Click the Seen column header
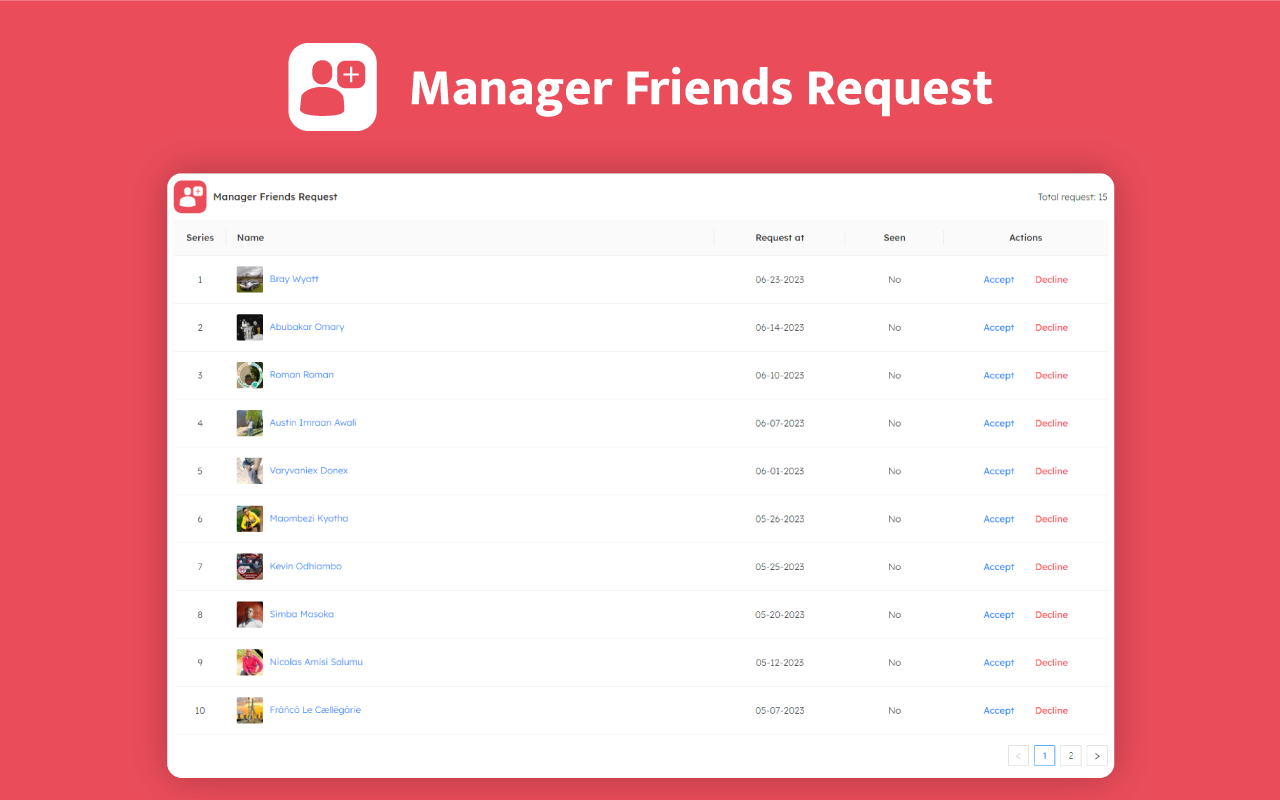Screen dimensions: 1280x800 894,237
